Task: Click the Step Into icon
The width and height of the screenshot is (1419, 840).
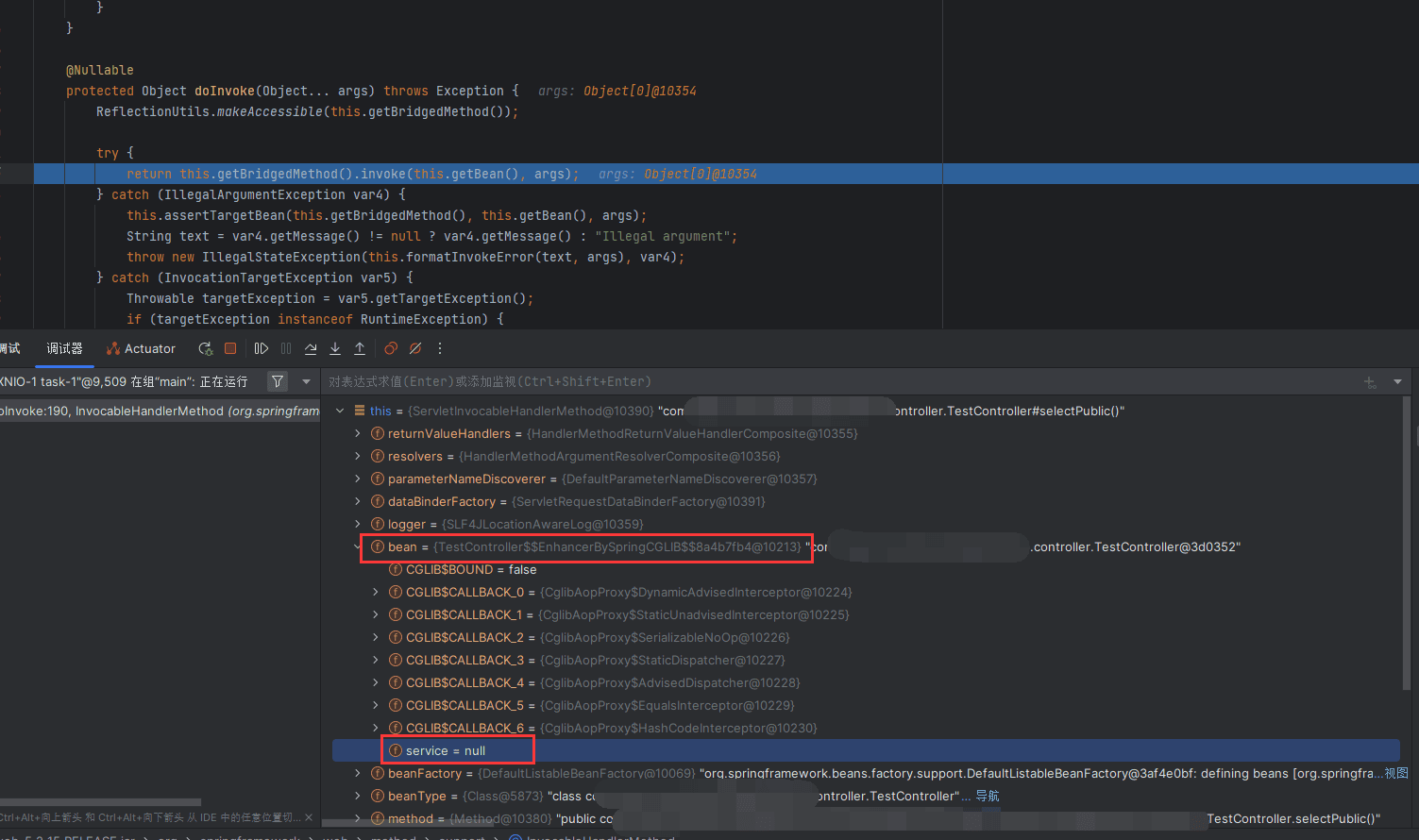Action: pos(335,348)
